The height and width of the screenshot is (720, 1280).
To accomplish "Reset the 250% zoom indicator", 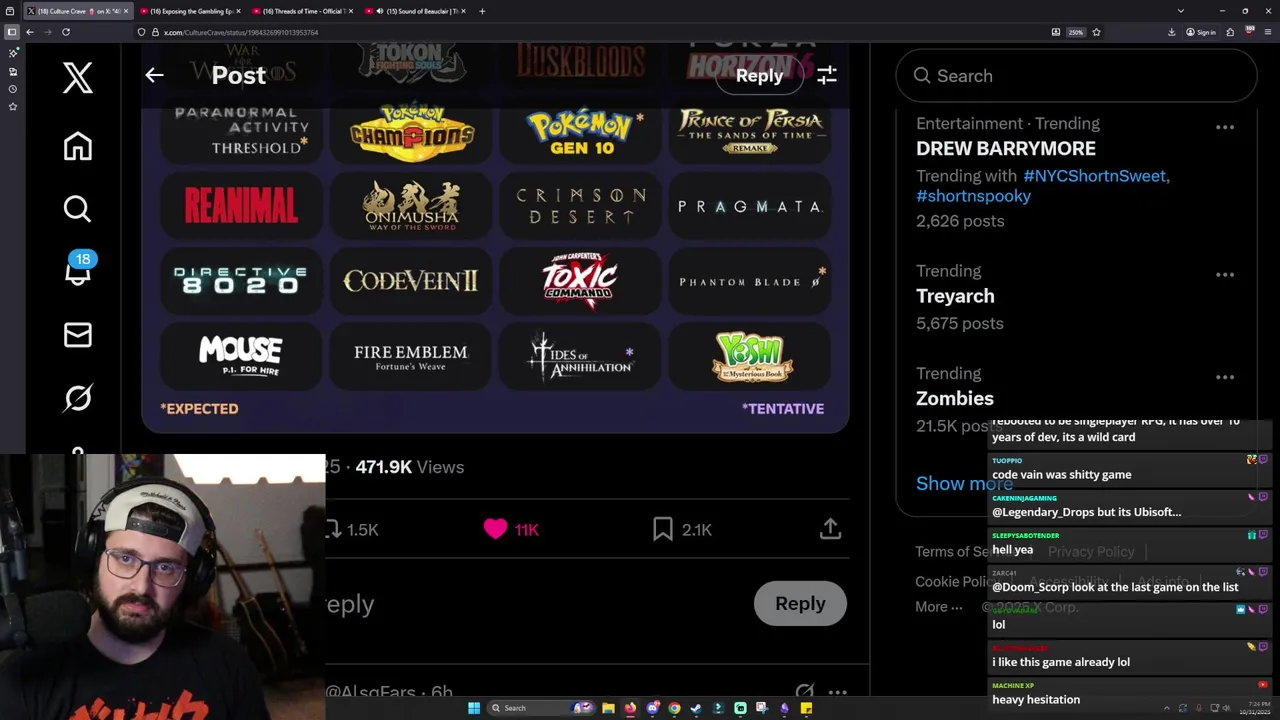I will coord(1075,32).
